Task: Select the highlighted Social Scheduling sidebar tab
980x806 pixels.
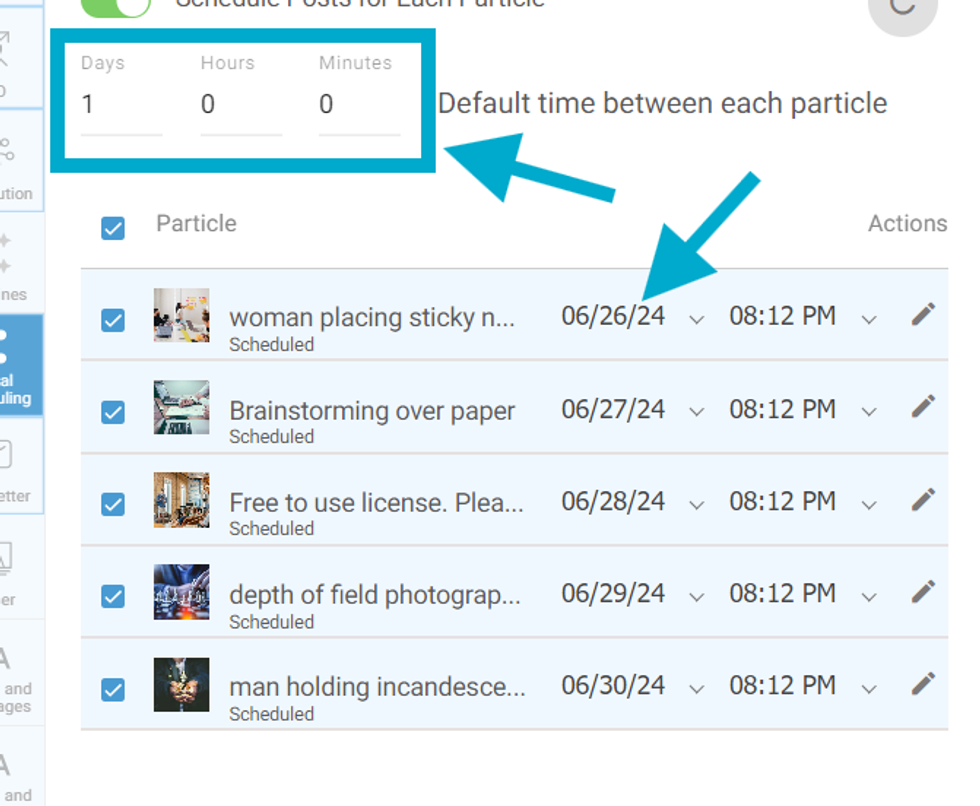Action: [20, 365]
